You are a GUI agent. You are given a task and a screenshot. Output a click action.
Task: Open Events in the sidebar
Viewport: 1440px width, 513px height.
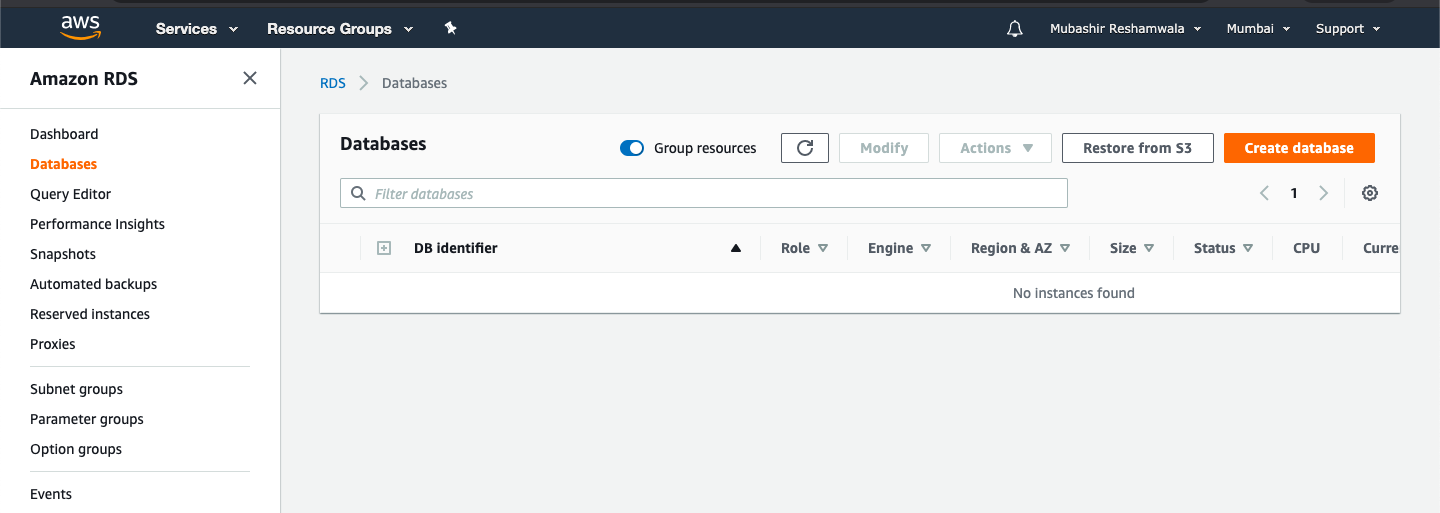tap(51, 494)
